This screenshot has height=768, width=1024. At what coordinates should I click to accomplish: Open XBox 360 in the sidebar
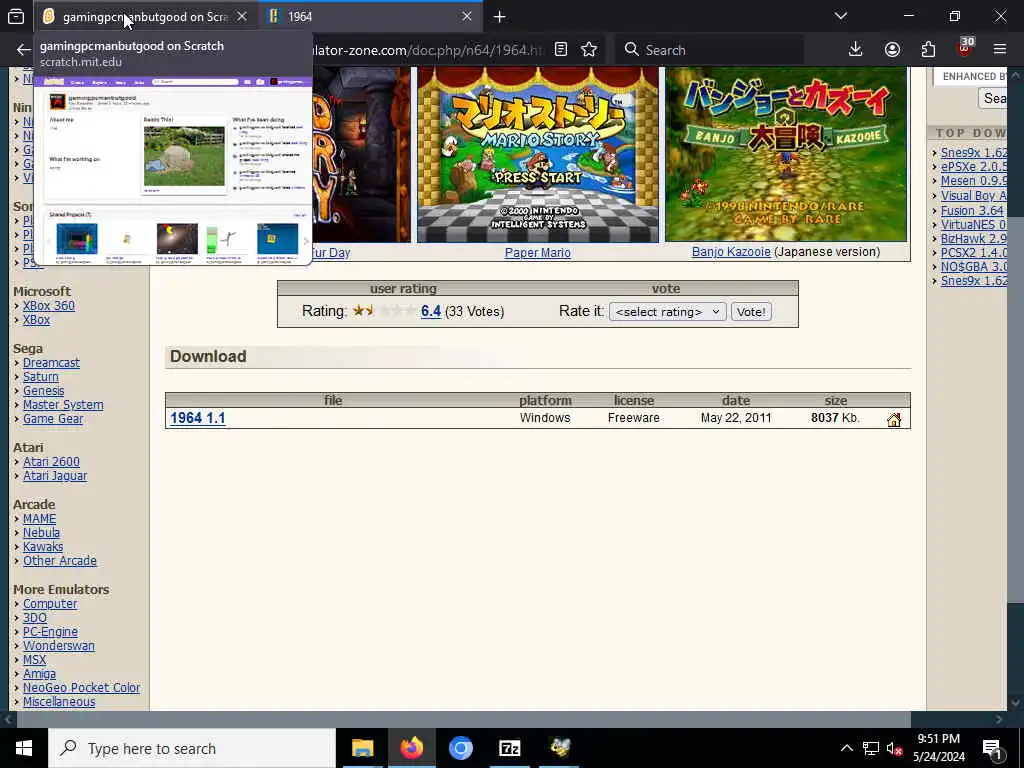48,306
